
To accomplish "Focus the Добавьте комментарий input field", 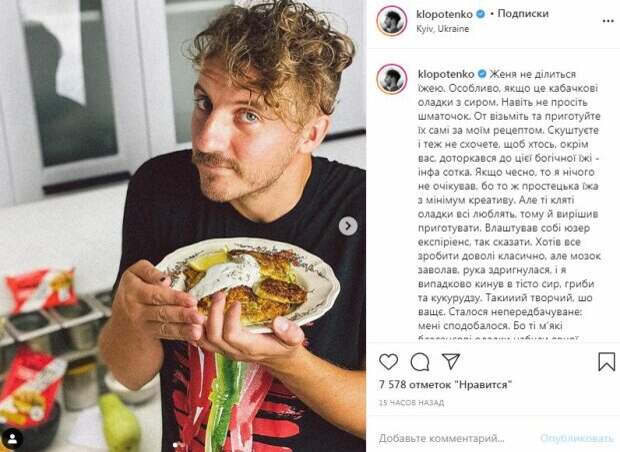I will (455, 438).
